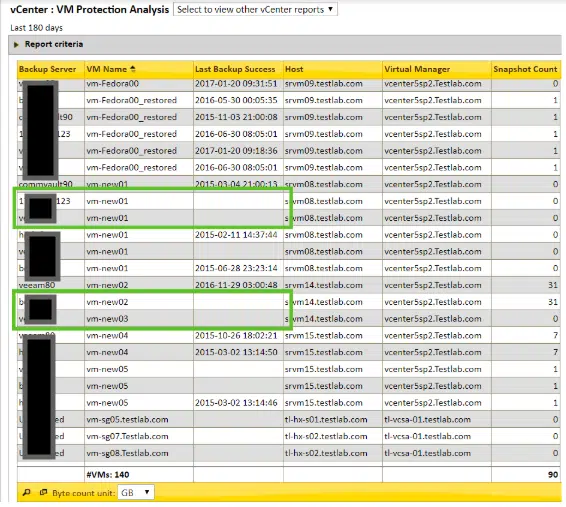The image size is (566, 507).
Task: Expand the Report criteria section triangle
Action: click(16, 44)
